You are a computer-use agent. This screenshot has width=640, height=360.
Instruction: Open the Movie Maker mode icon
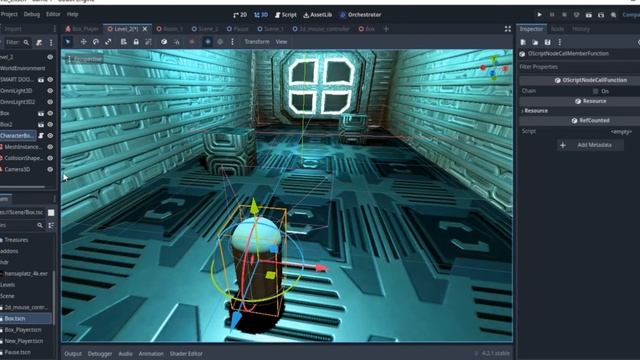(613, 15)
